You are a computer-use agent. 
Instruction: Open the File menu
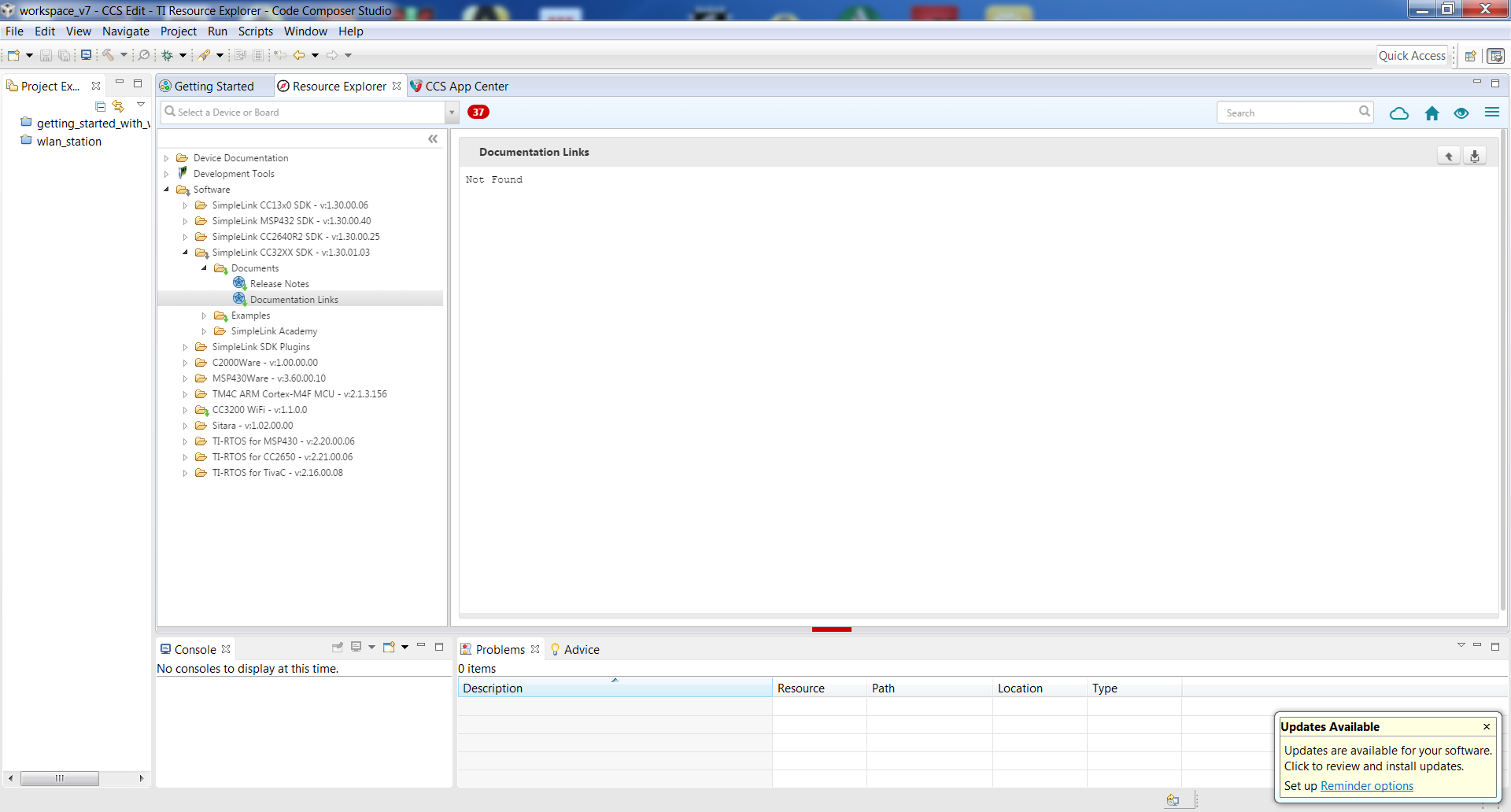pos(14,31)
